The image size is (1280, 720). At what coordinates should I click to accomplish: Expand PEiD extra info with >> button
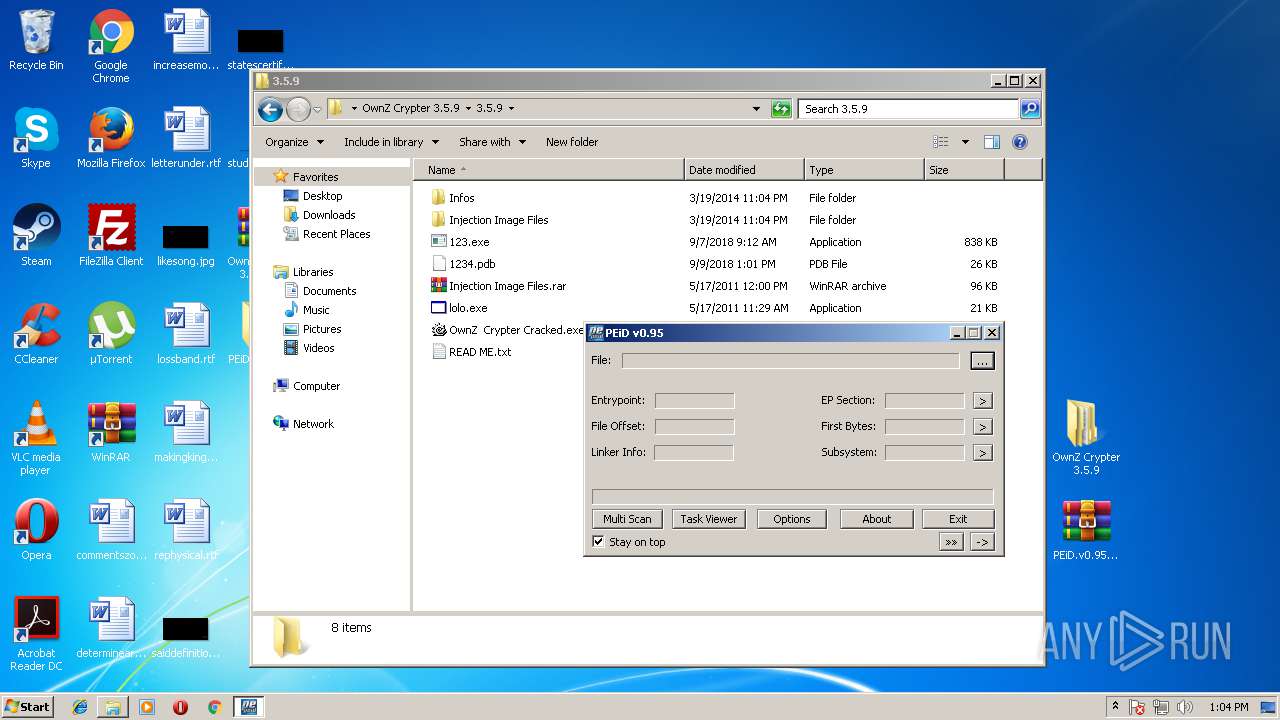[951, 542]
